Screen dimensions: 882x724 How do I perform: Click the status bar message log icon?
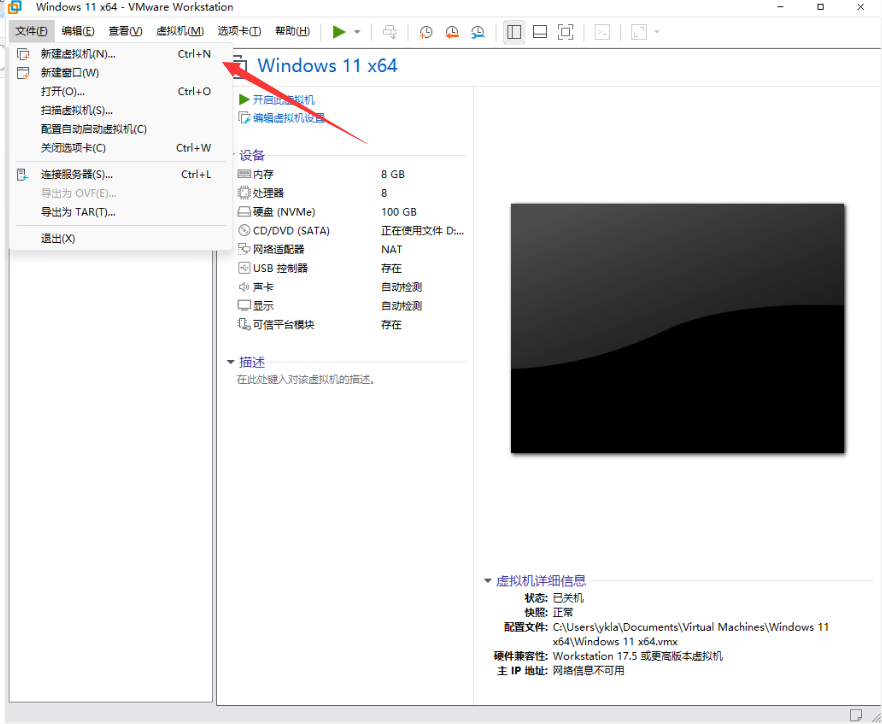856,715
